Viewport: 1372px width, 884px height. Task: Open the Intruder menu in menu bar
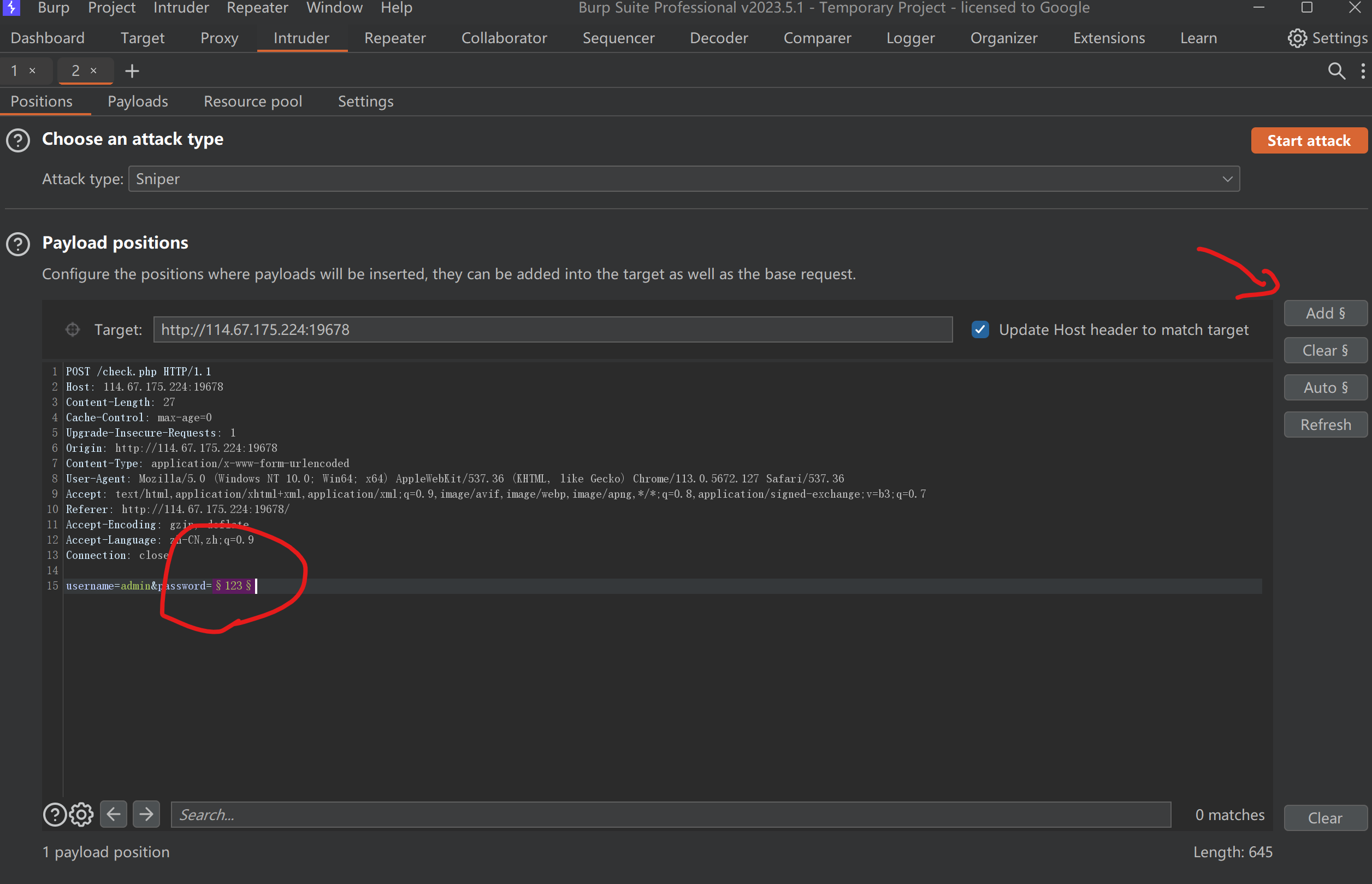(181, 8)
